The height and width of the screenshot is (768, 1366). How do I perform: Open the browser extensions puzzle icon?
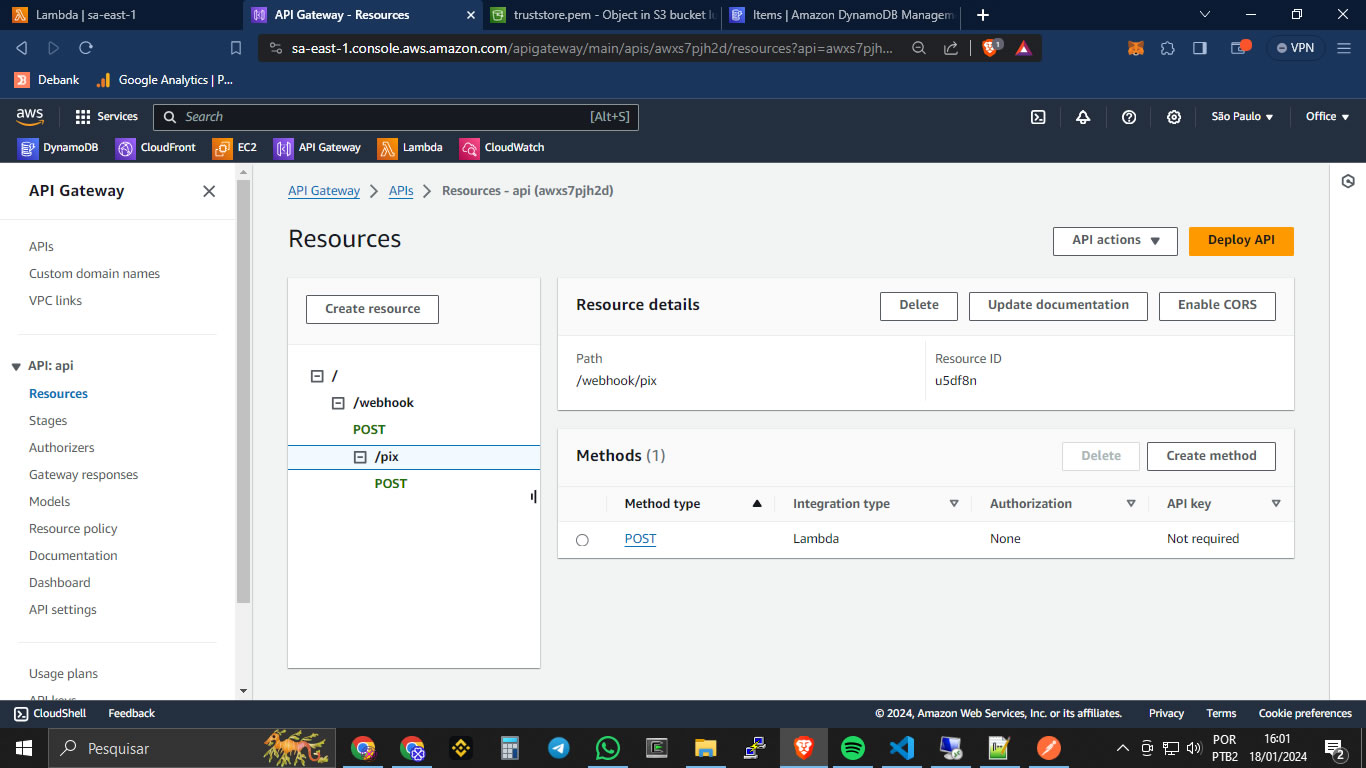pyautogui.click(x=1167, y=48)
